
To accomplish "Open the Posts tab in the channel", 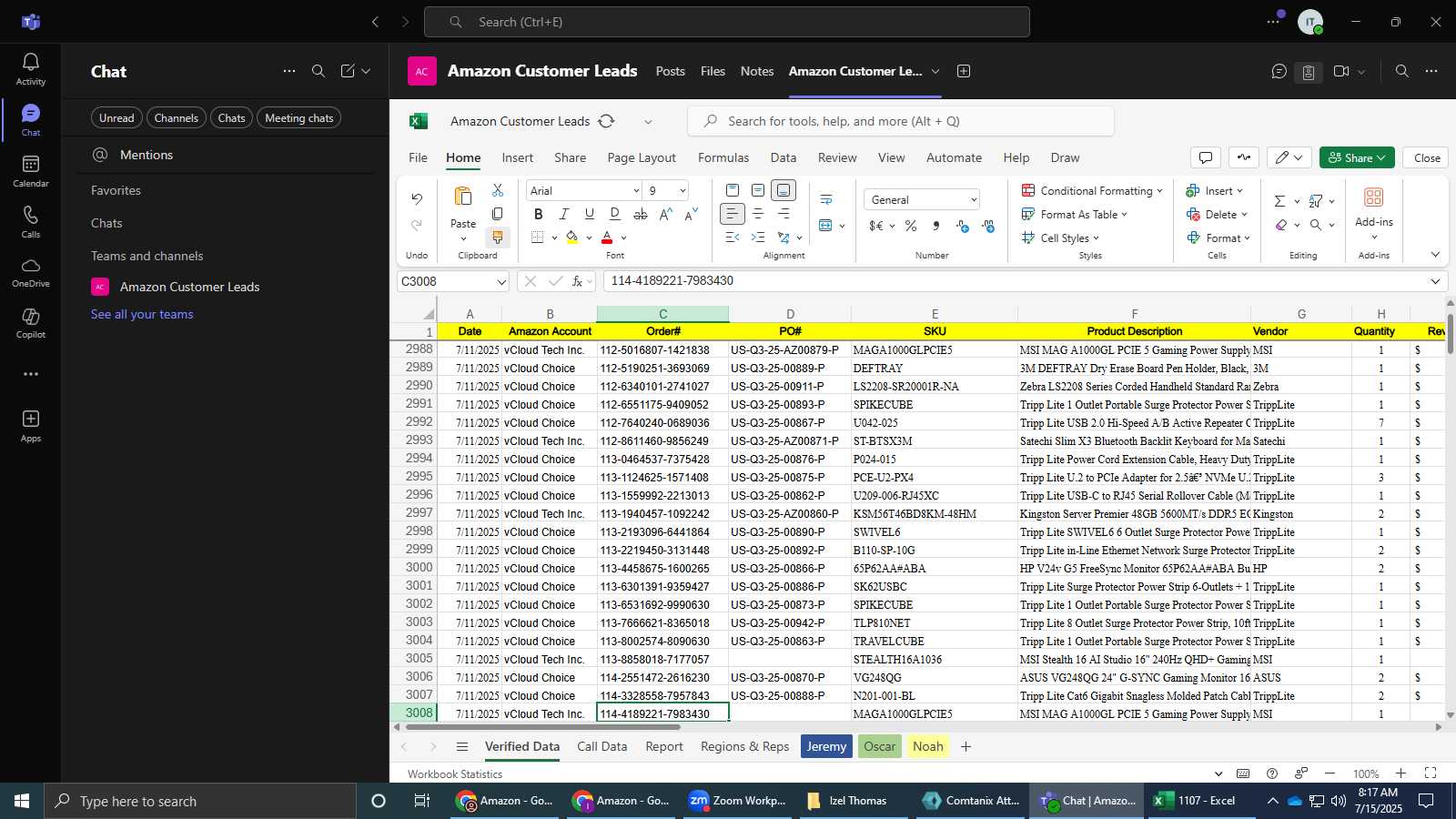I will (671, 71).
